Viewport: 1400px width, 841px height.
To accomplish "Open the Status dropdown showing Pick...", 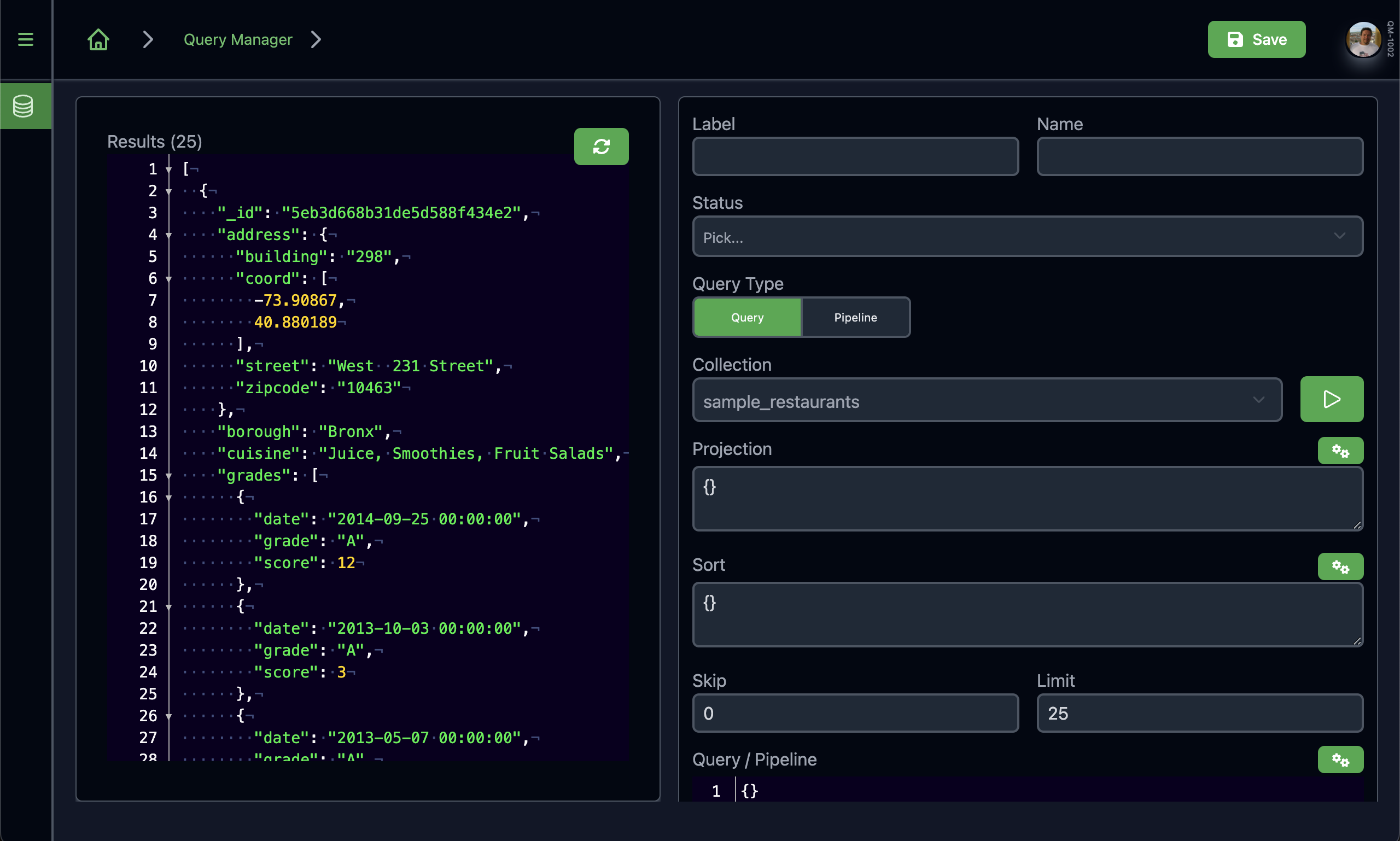I will click(x=1027, y=236).
